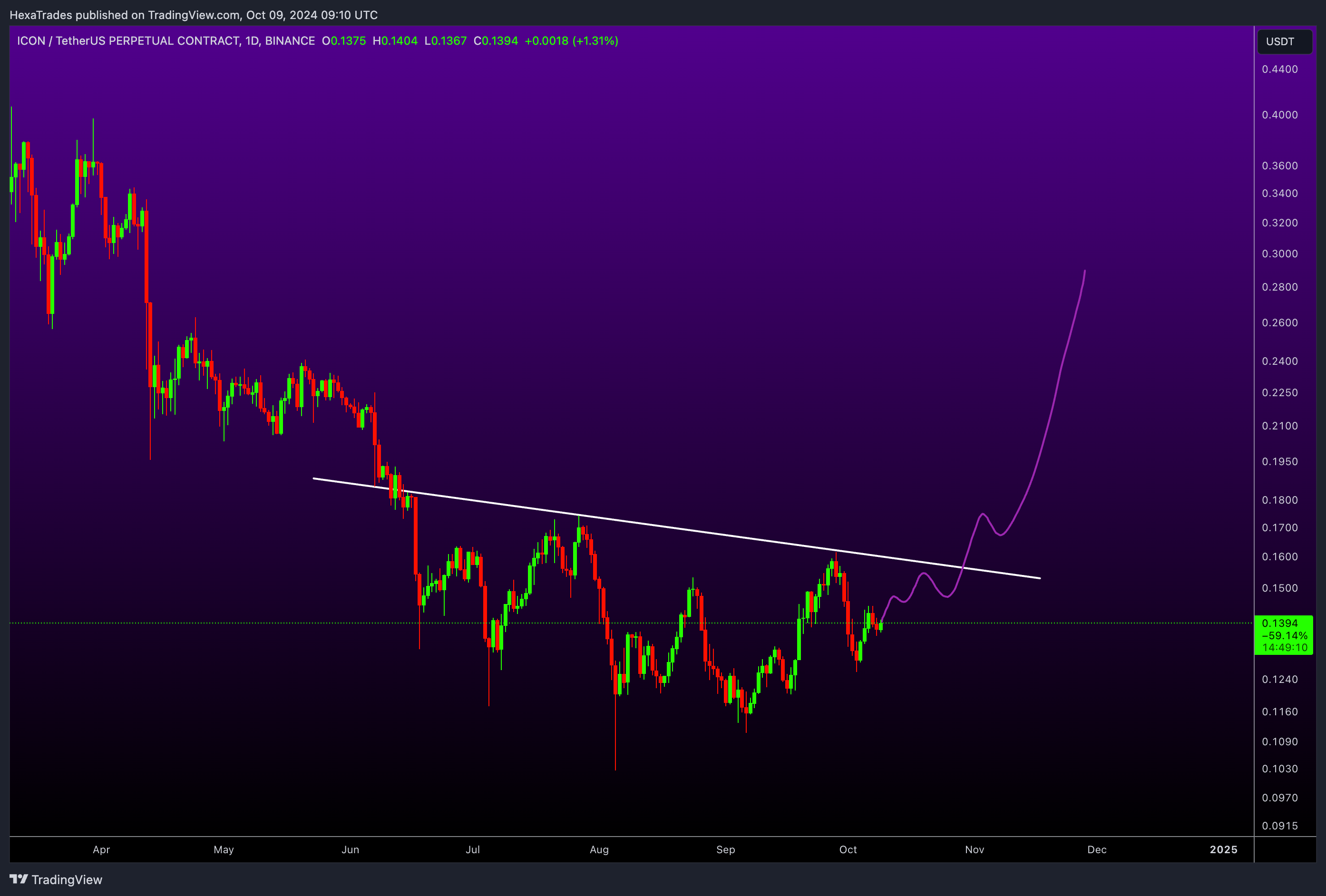This screenshot has width=1326, height=896.
Task: Click the 0.3000 price axis label
Action: pyautogui.click(x=1280, y=253)
